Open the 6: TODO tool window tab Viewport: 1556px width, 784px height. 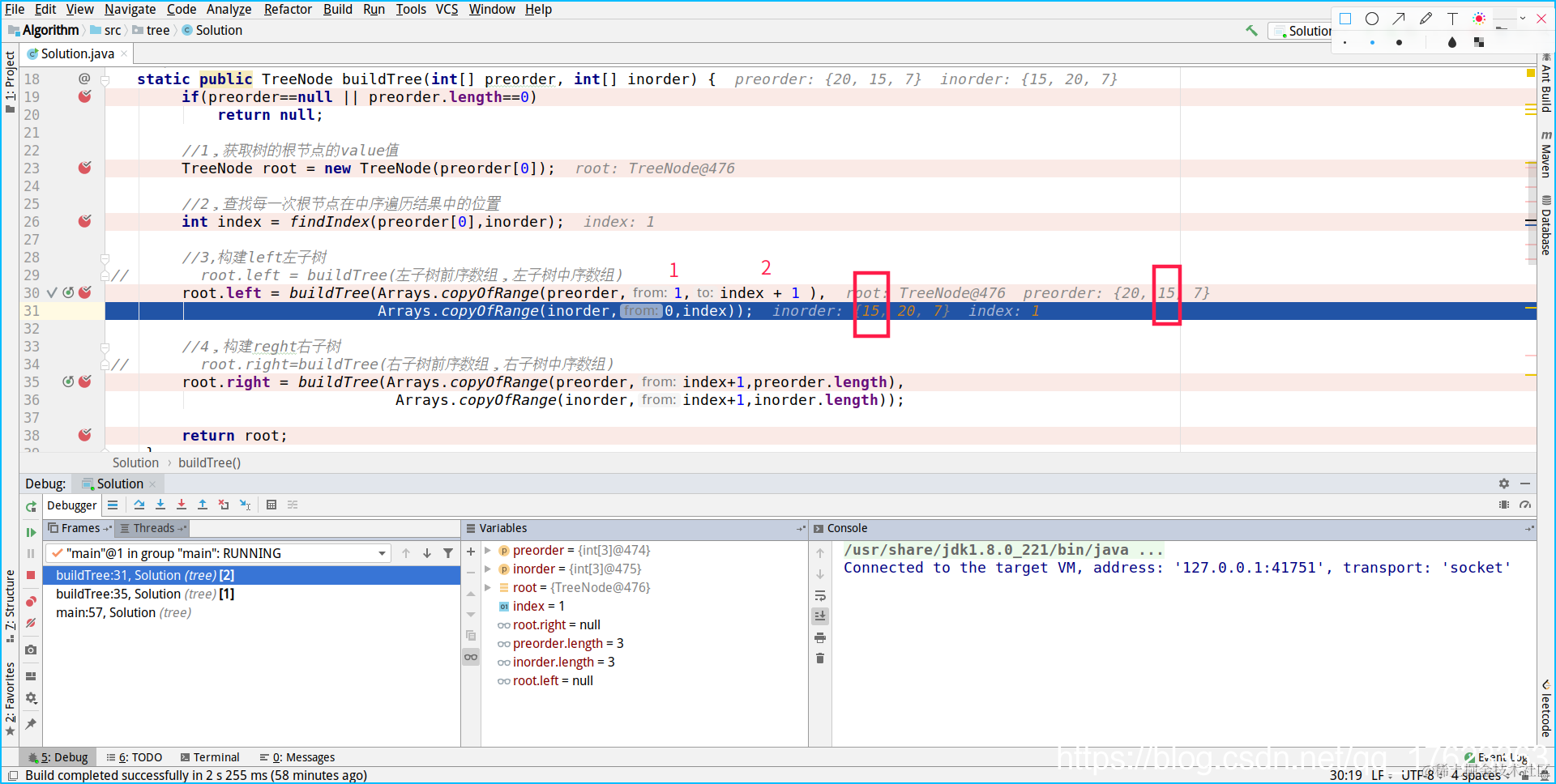pos(135,757)
